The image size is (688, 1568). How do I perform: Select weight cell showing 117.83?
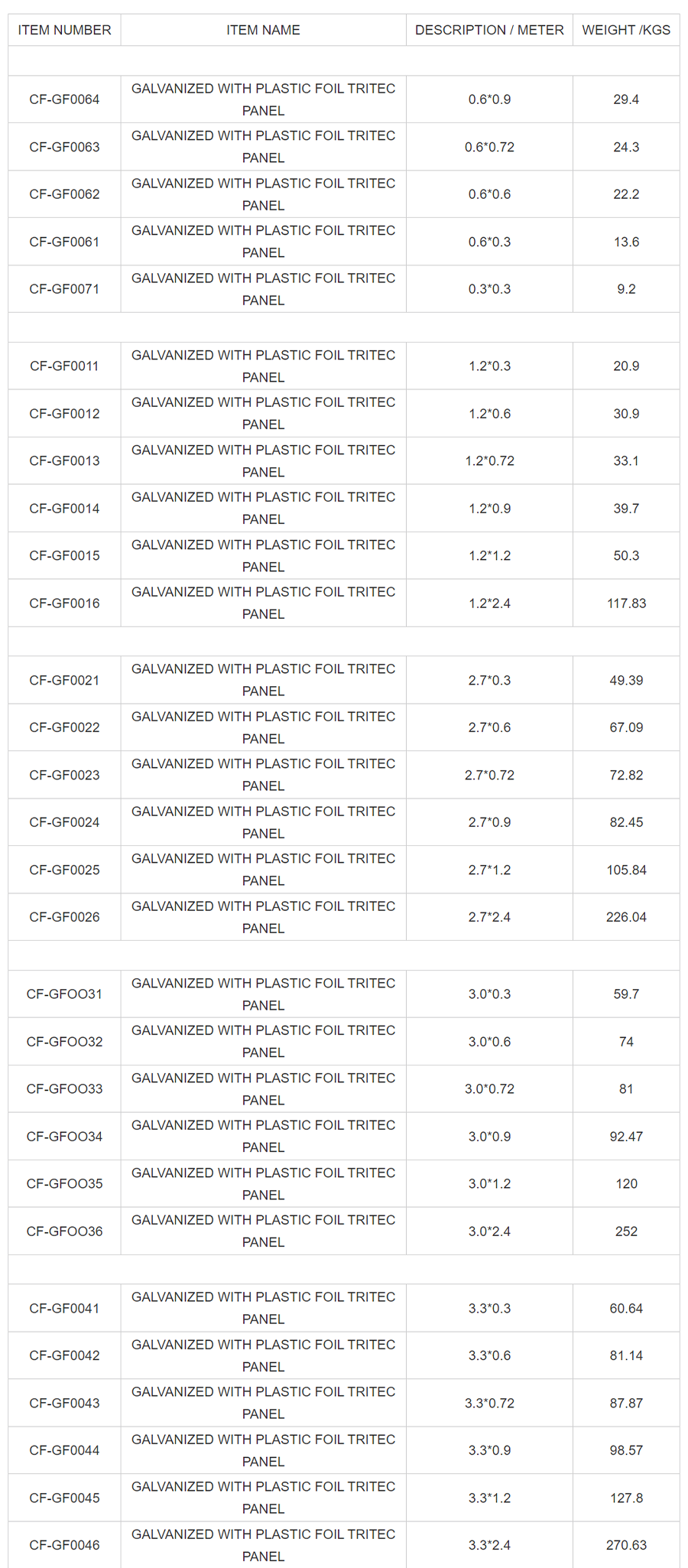click(626, 603)
